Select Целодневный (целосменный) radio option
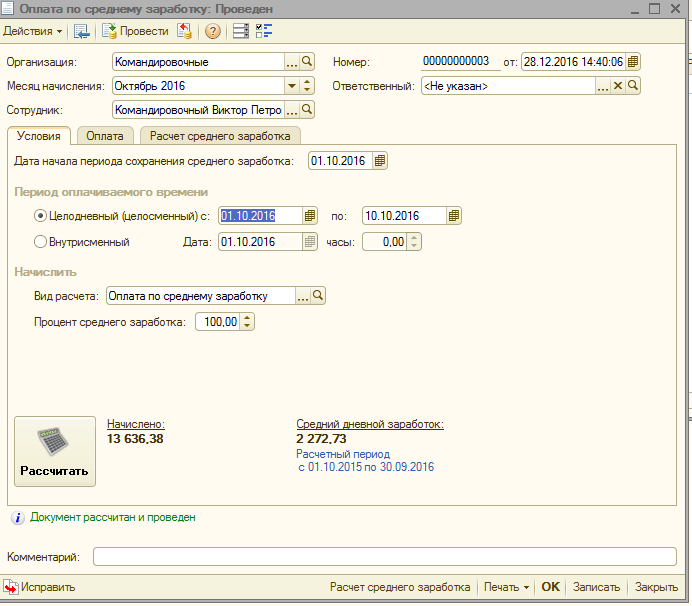Viewport: 692px width, 606px height. click(40, 215)
